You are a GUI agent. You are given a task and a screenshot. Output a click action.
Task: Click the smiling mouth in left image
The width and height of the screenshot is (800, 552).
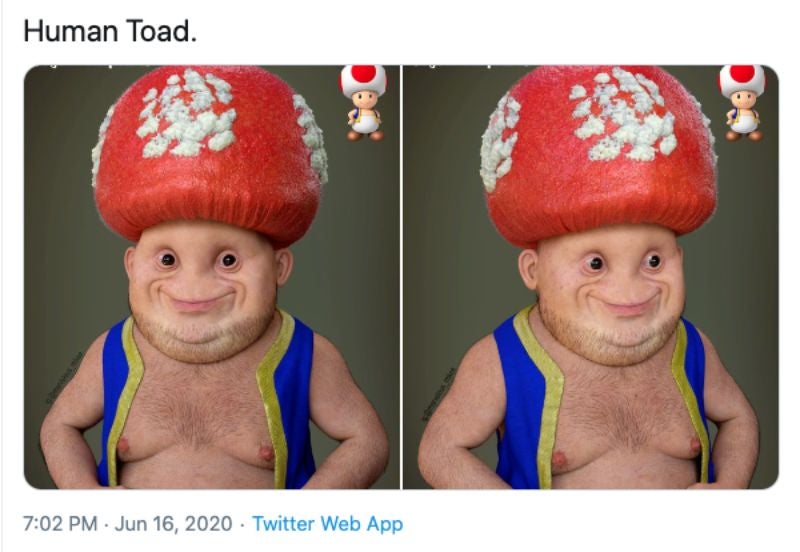[197, 303]
